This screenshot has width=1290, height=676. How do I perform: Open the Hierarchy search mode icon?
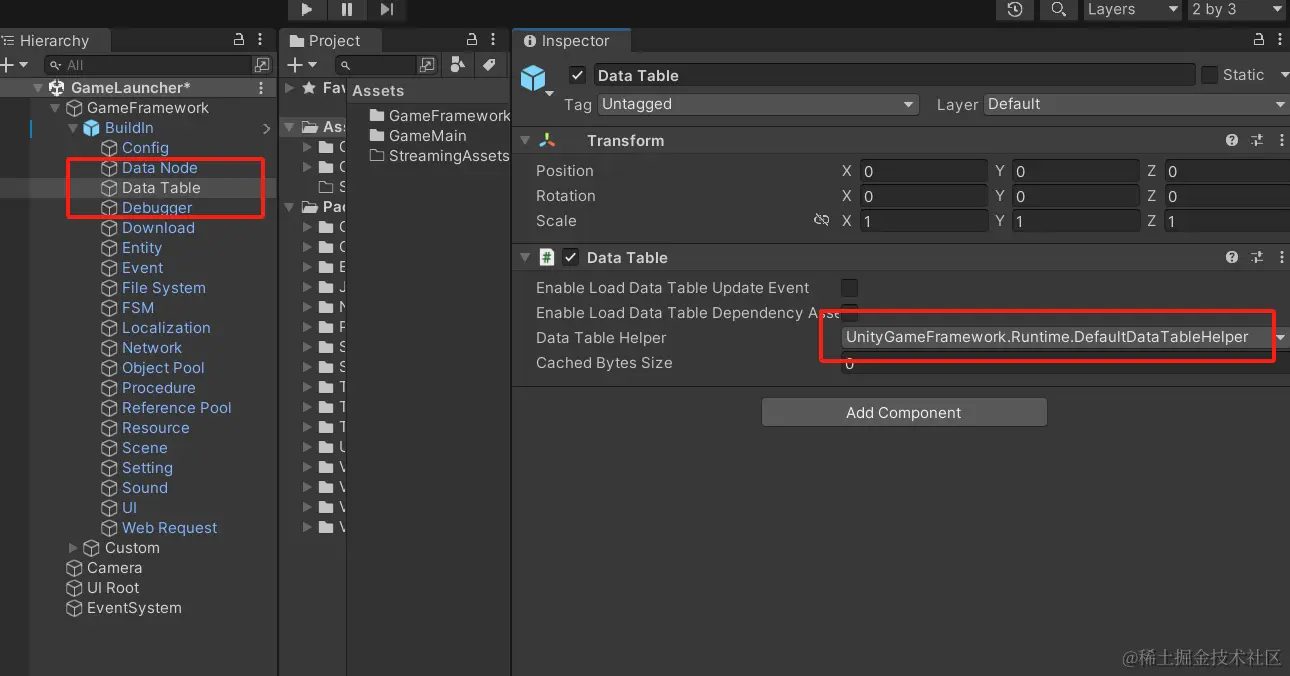coord(262,65)
